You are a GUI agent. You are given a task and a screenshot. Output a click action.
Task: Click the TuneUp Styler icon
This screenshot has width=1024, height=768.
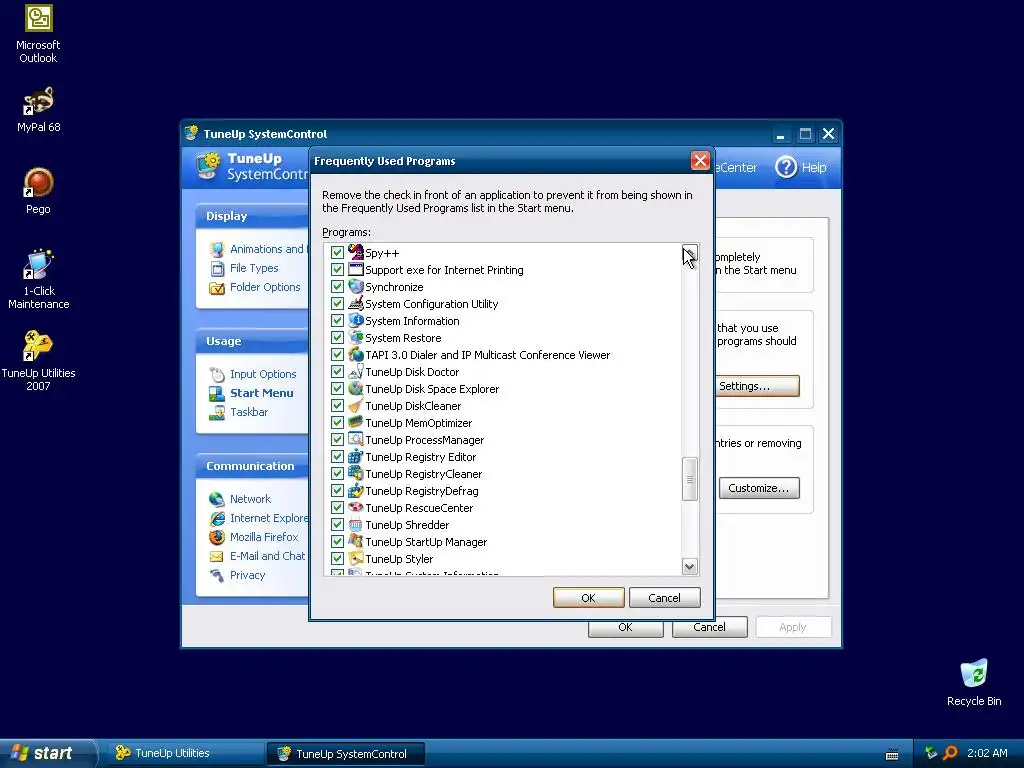coord(355,558)
